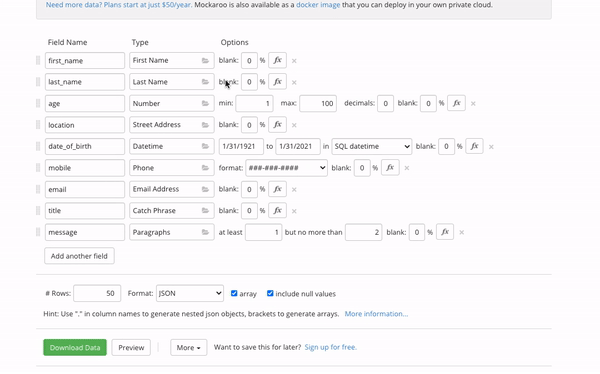Toggle include null values checkbox
This screenshot has width=600, height=374.
coord(270,293)
